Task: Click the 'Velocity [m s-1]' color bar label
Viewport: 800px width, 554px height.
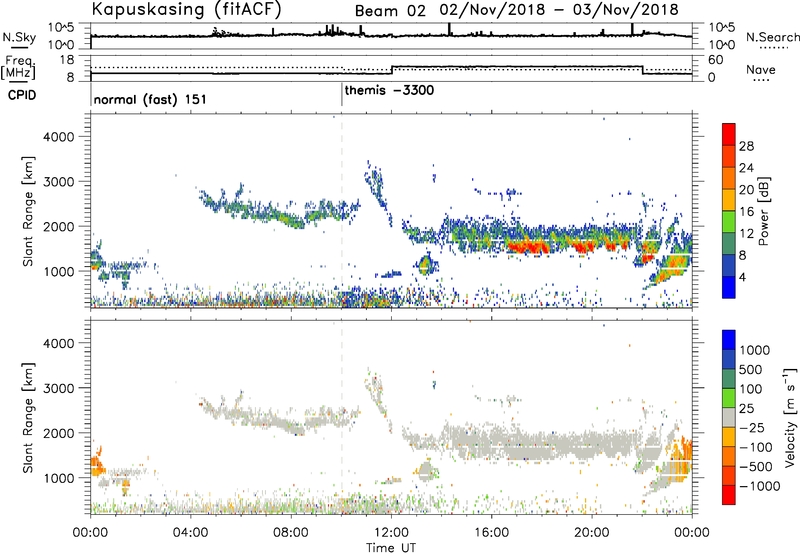Action: (790, 417)
